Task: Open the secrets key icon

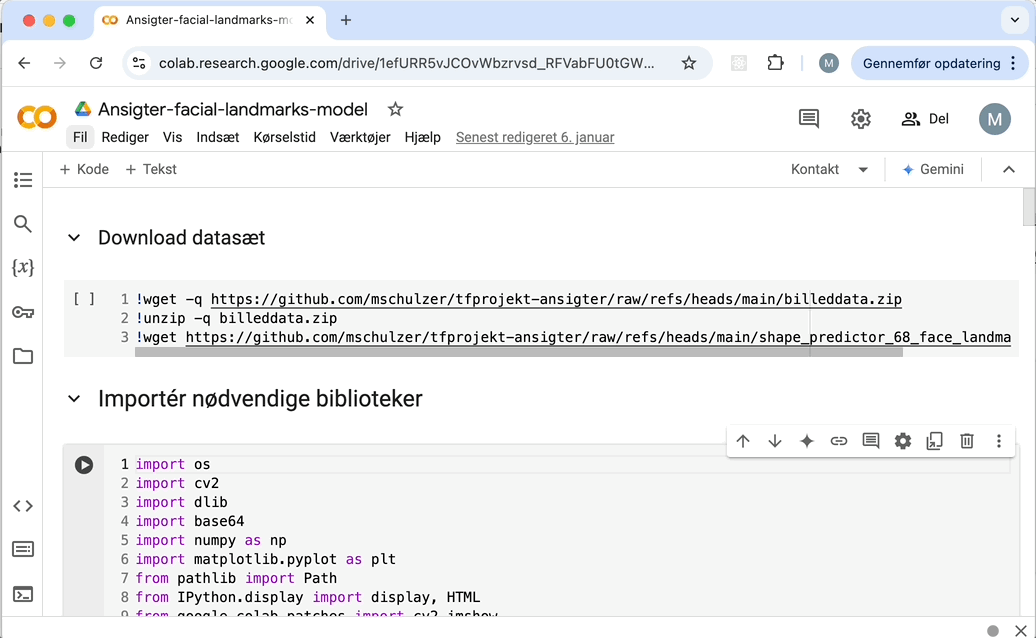Action: coord(23,312)
